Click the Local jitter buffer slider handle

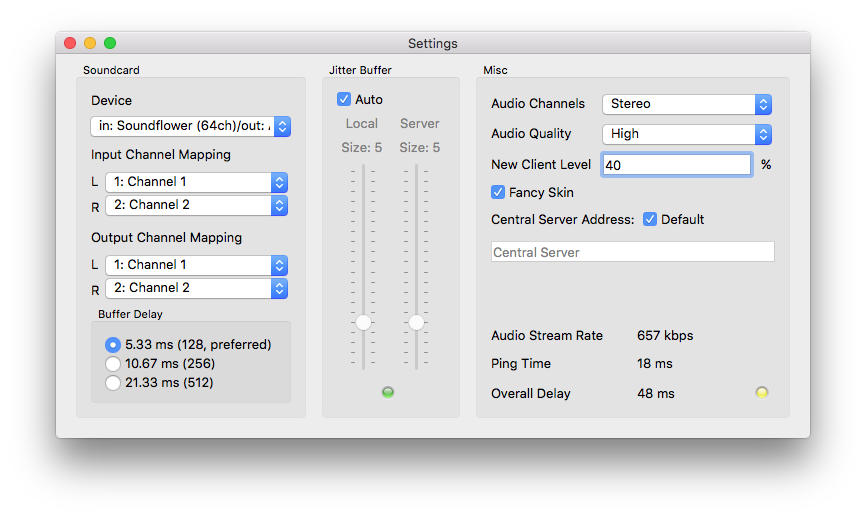pyautogui.click(x=363, y=322)
